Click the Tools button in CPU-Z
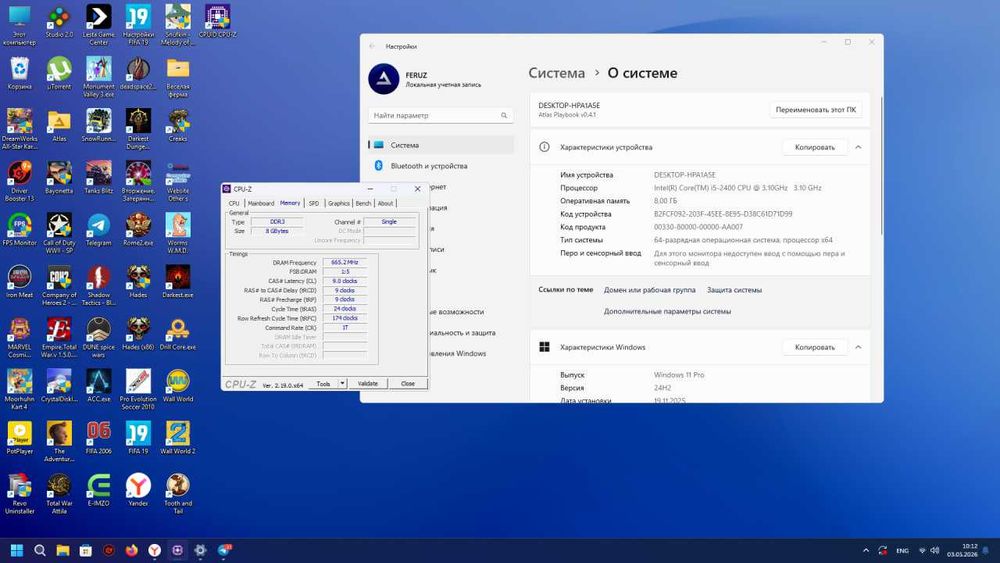1000x563 pixels. click(323, 384)
